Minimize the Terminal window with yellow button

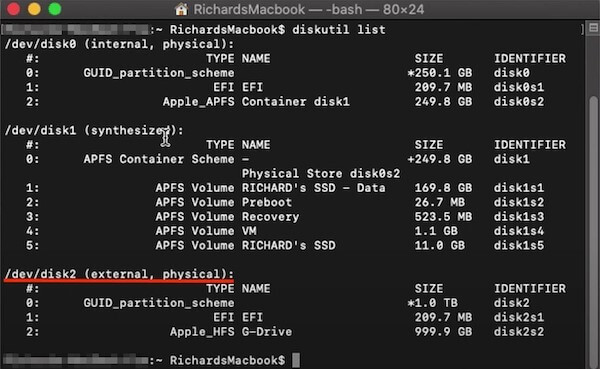(34, 9)
